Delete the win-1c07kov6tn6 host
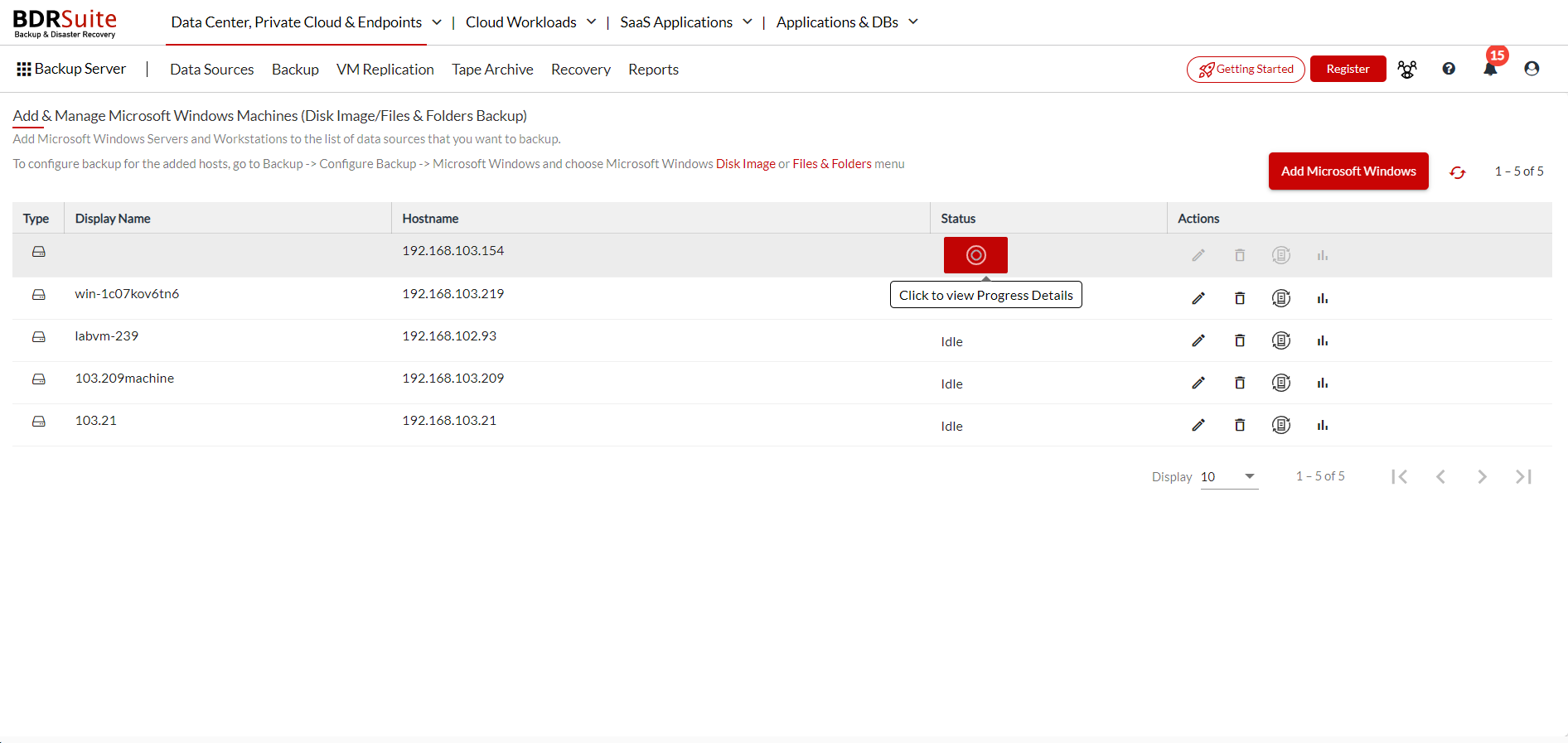The width and height of the screenshot is (1568, 743). coord(1240,298)
